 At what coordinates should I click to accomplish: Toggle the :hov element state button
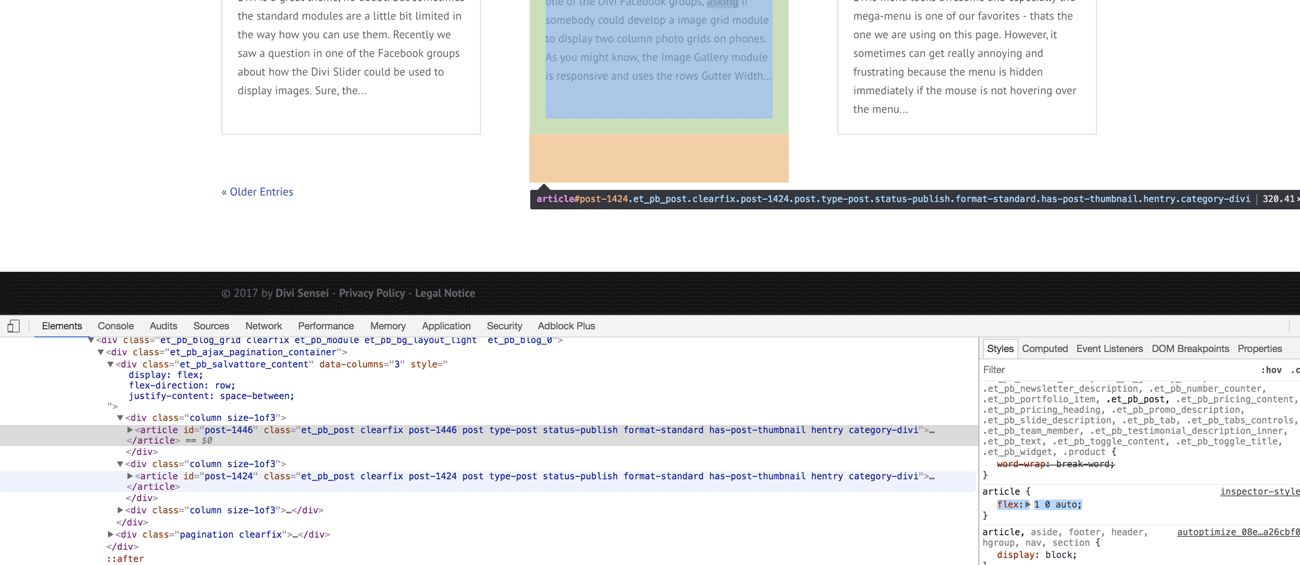pos(1271,370)
